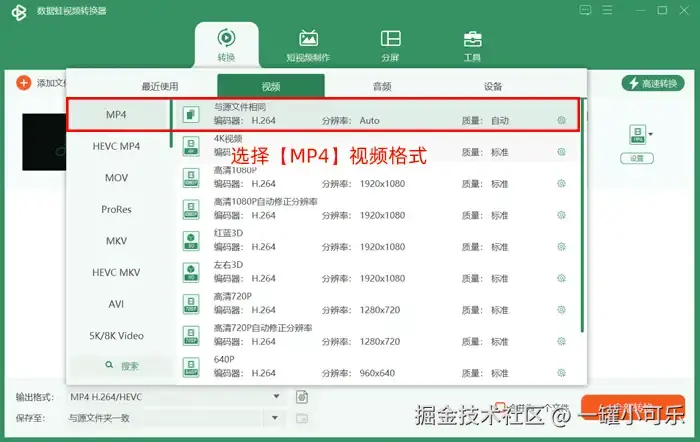Click the 高清720P preset icon

click(x=191, y=304)
